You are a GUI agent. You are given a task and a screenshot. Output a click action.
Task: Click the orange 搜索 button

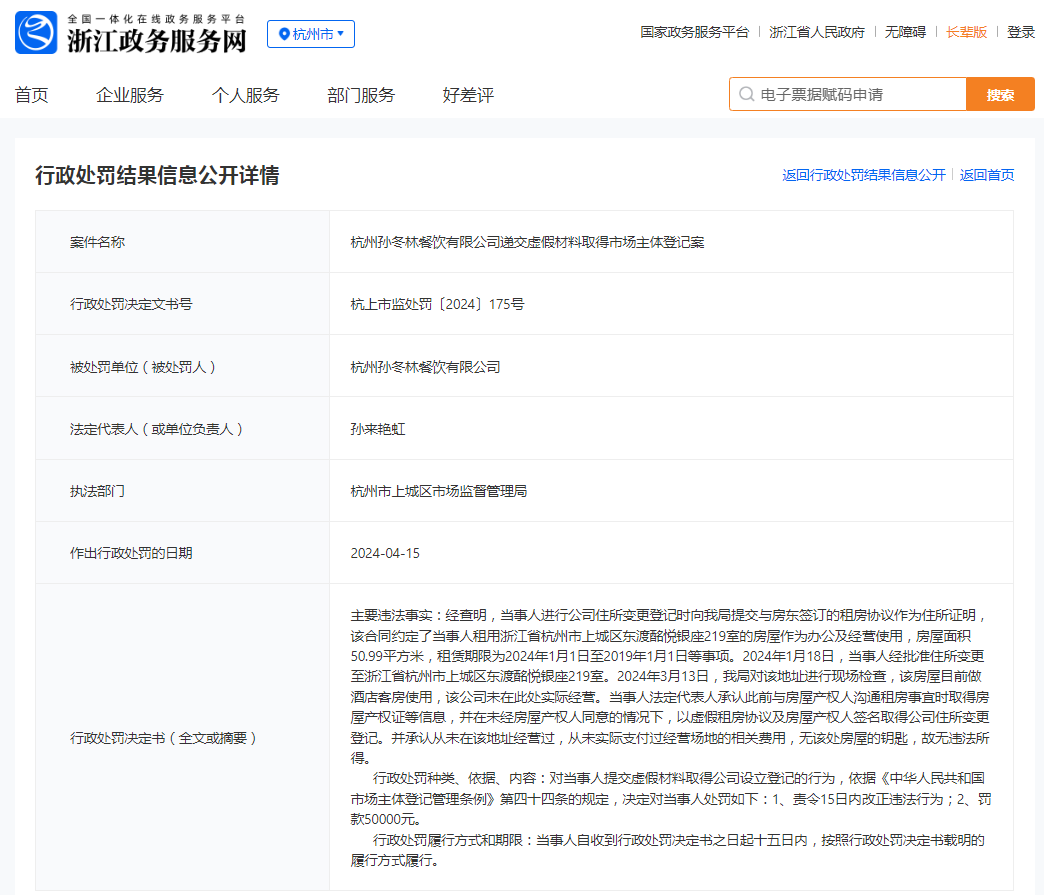click(x=1000, y=94)
